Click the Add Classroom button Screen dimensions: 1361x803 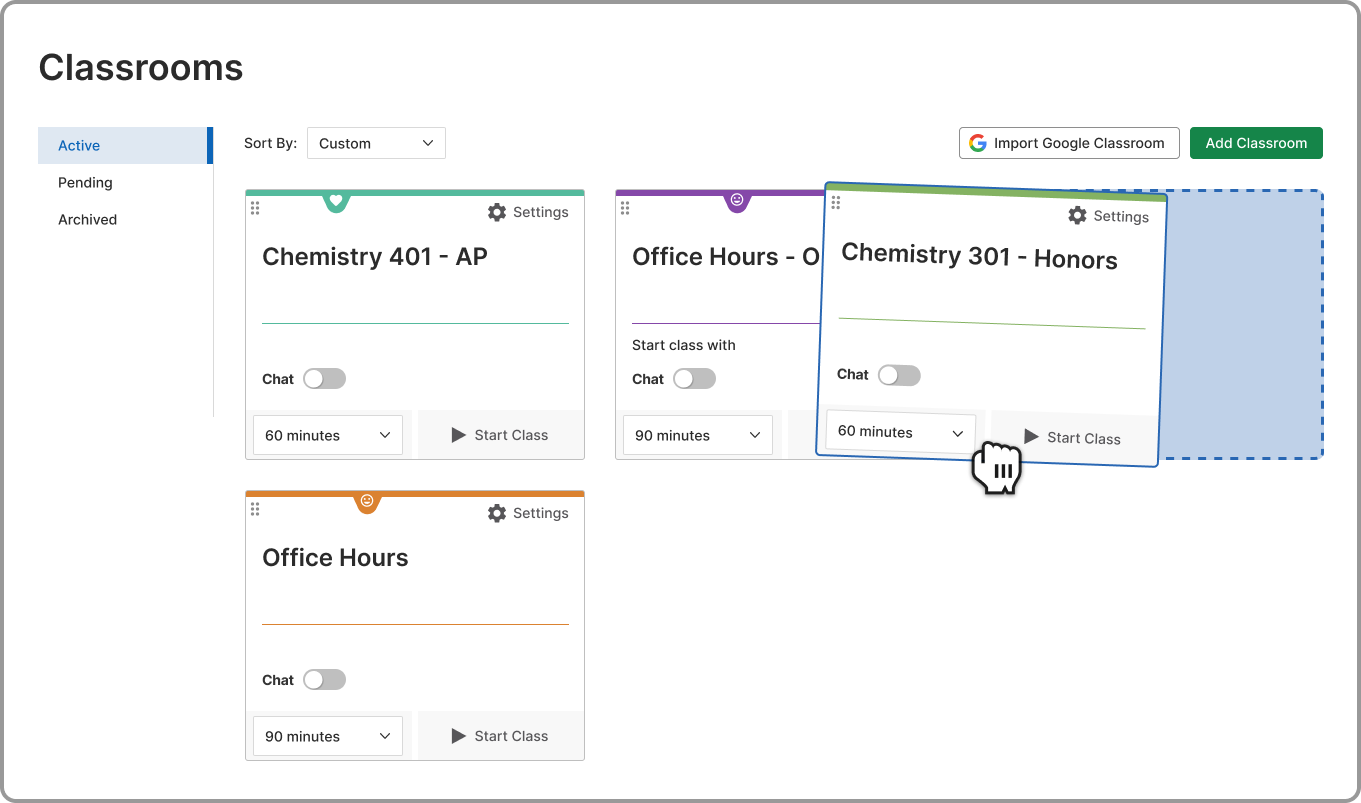[x=1256, y=143]
